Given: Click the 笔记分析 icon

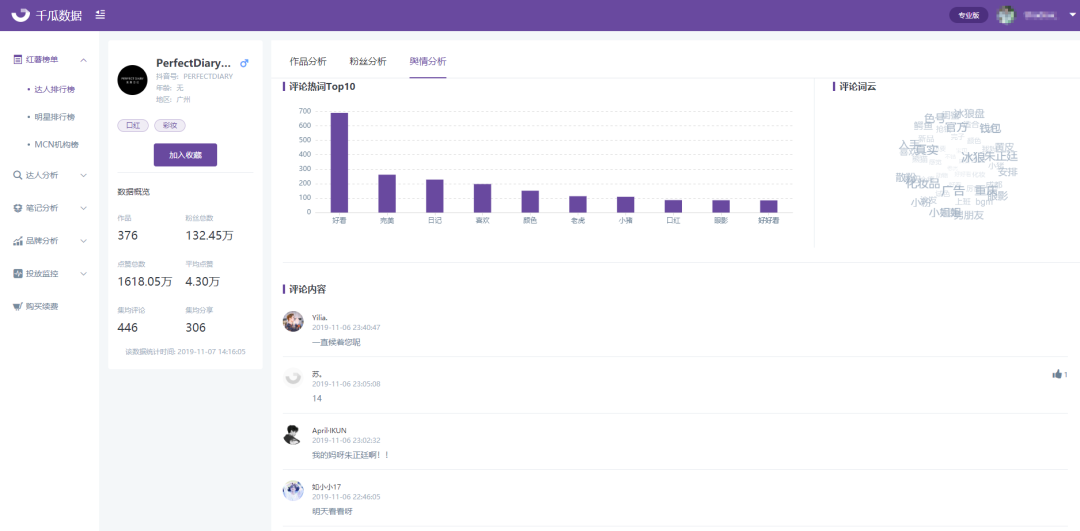Looking at the screenshot, I should click(x=18, y=208).
